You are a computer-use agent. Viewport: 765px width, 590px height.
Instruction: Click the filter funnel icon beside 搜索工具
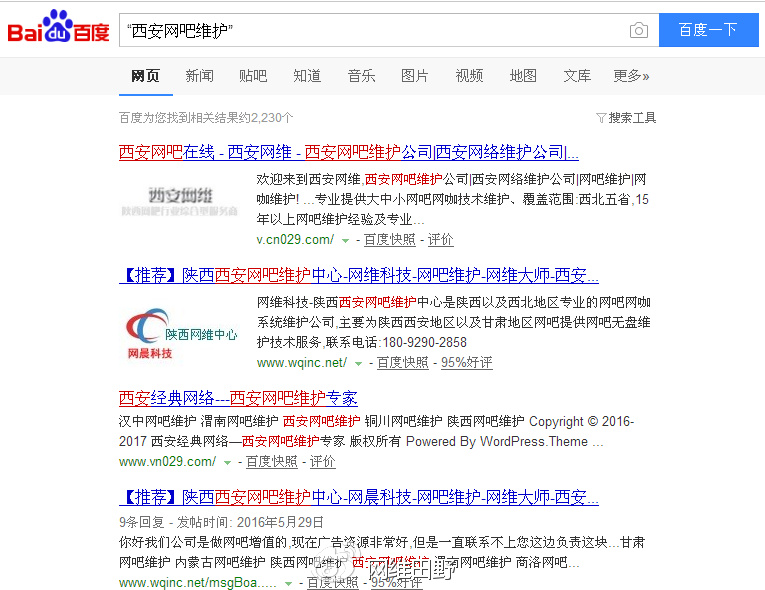(601, 118)
